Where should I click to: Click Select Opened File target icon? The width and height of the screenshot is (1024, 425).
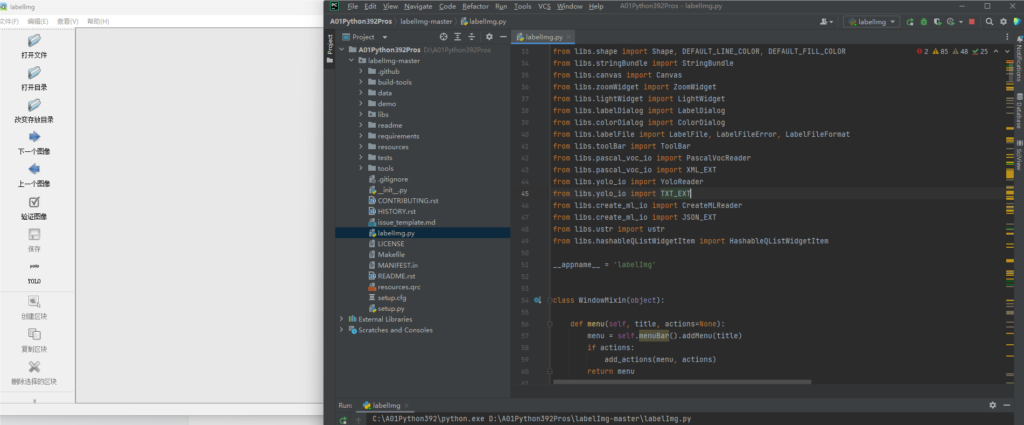click(443, 37)
